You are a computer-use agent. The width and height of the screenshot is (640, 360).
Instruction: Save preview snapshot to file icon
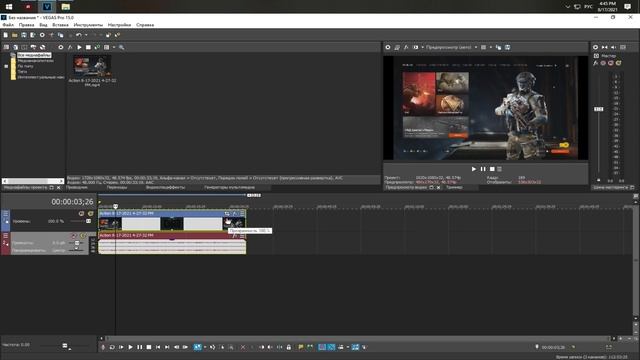(x=507, y=47)
